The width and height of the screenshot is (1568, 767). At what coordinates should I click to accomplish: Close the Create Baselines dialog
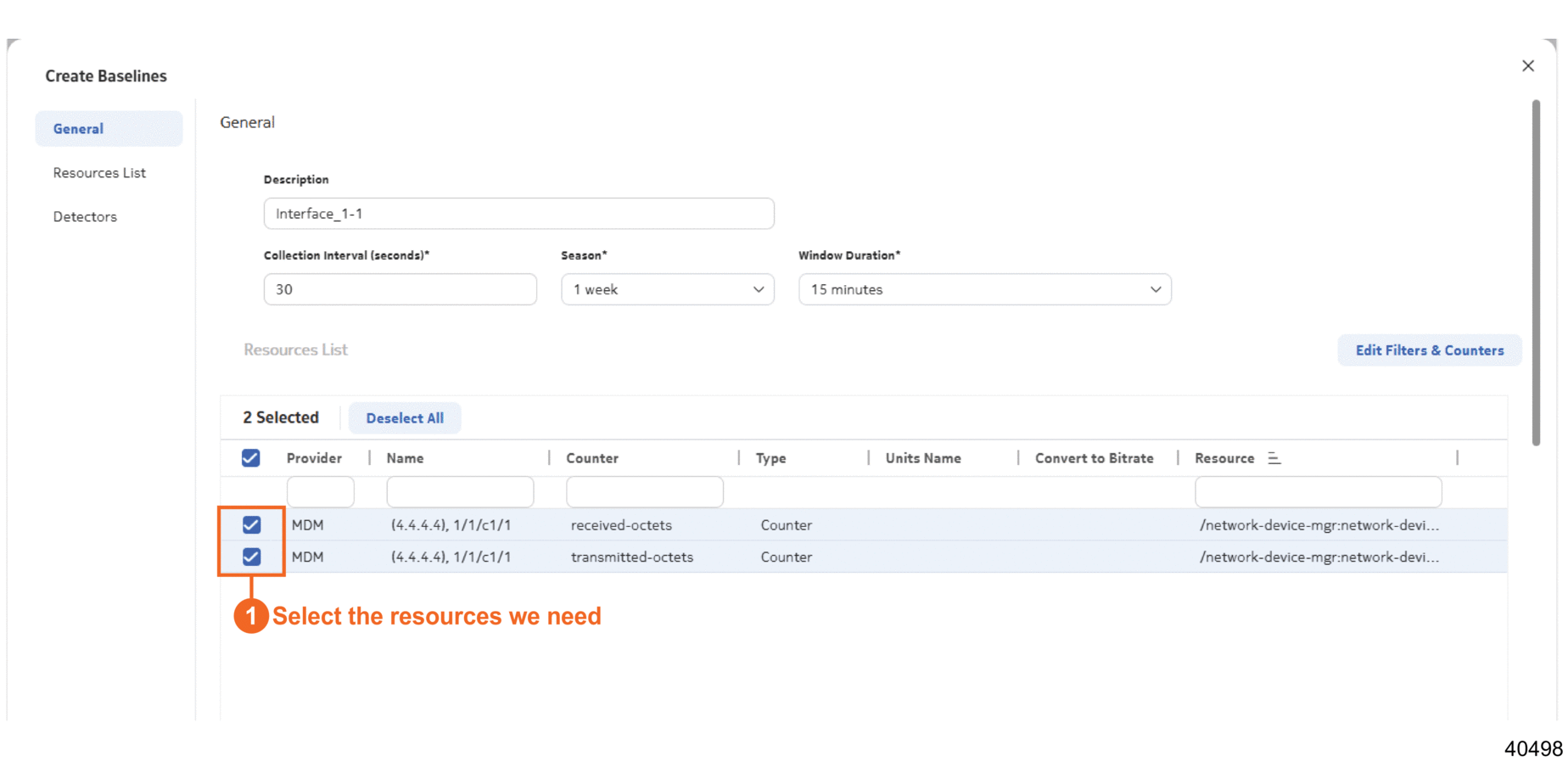pyautogui.click(x=1527, y=66)
